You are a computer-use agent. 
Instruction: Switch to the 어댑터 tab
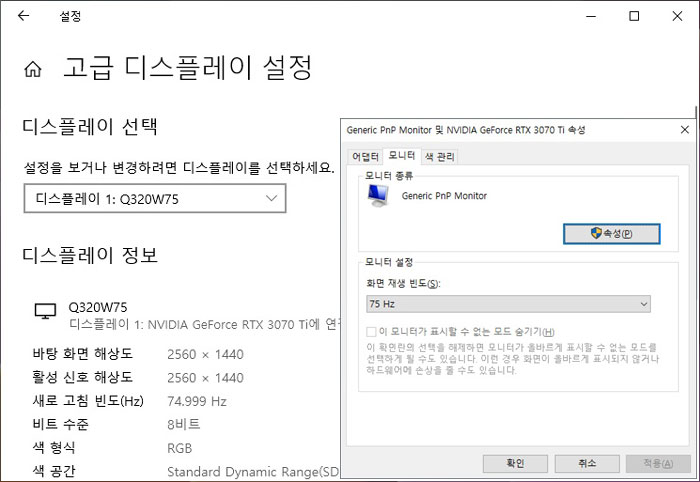point(365,156)
